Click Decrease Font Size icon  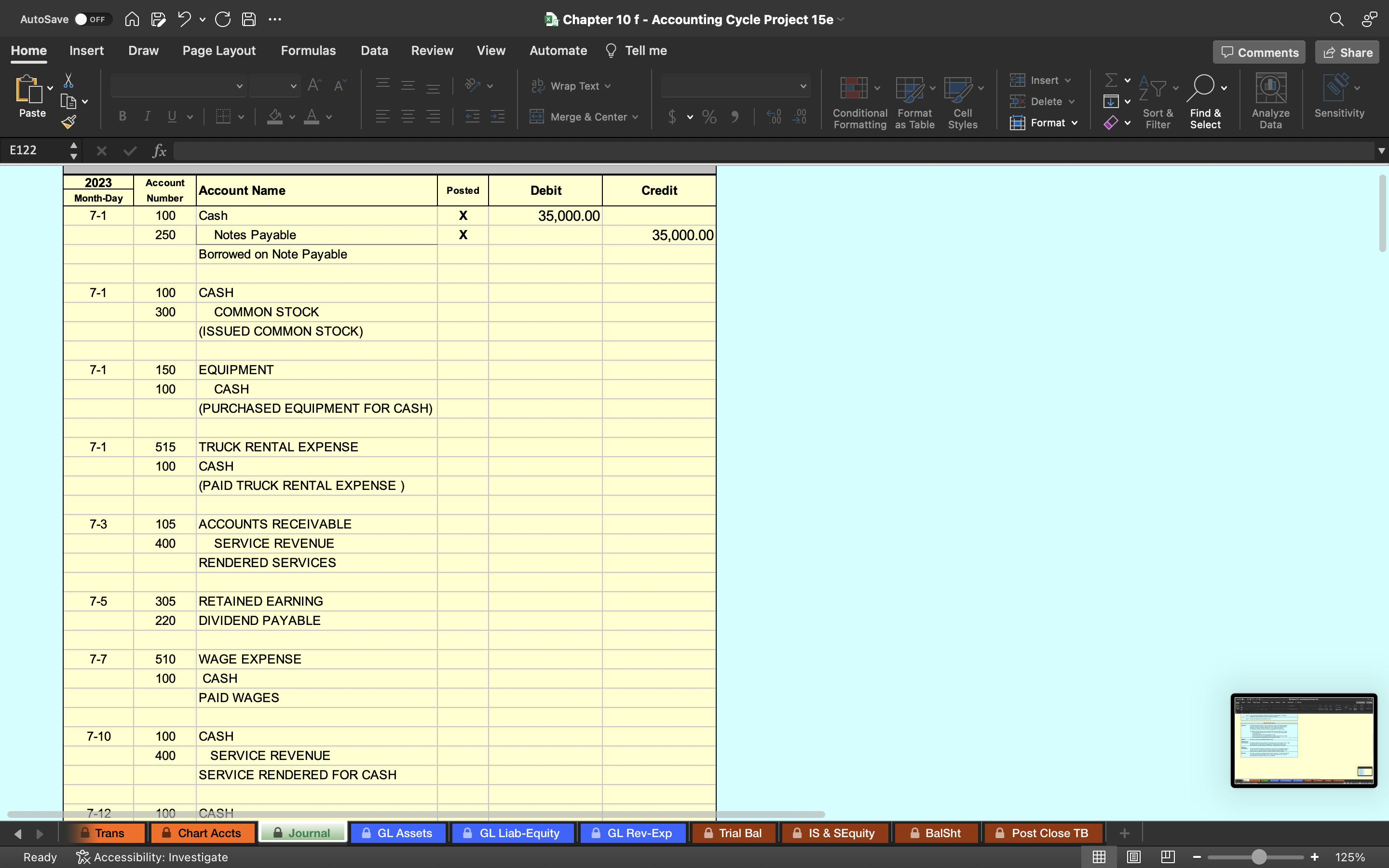340,85
